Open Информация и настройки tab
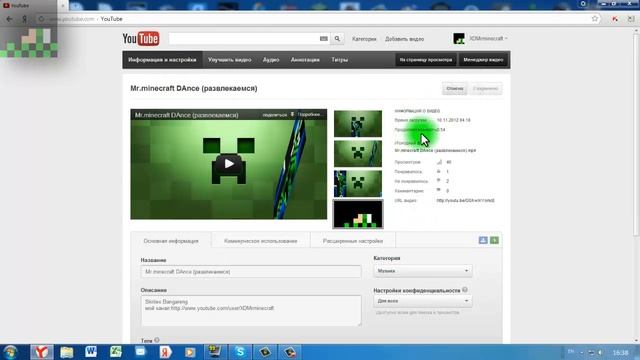 [162, 60]
